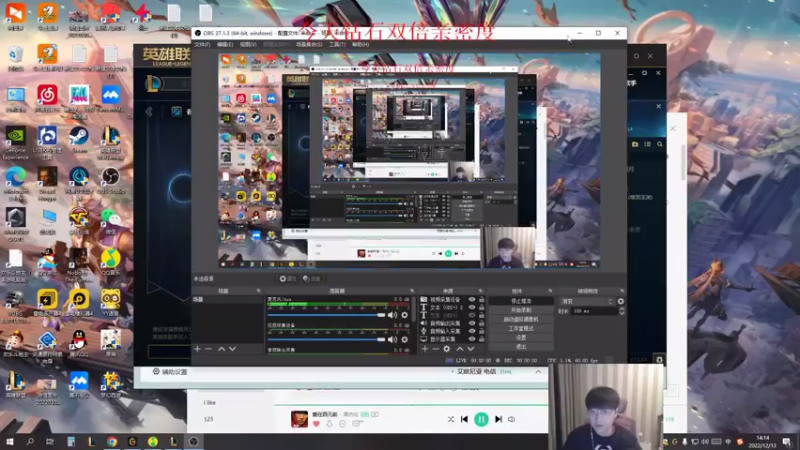Adjust first audio mixer volume slider
Screen dimensions: 800x450
[x=327, y=315]
